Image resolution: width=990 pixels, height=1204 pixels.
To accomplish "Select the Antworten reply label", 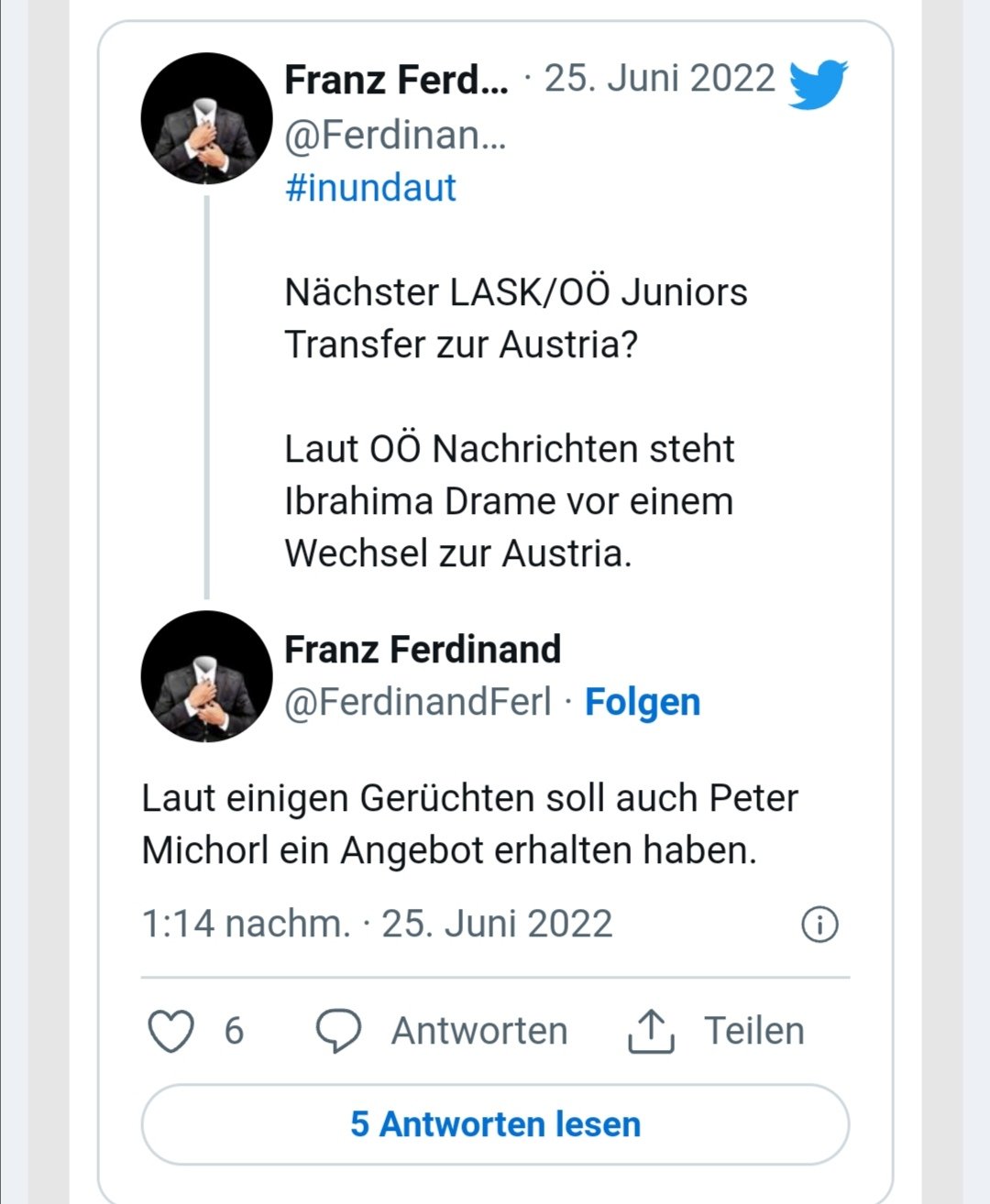I will 479,1032.
